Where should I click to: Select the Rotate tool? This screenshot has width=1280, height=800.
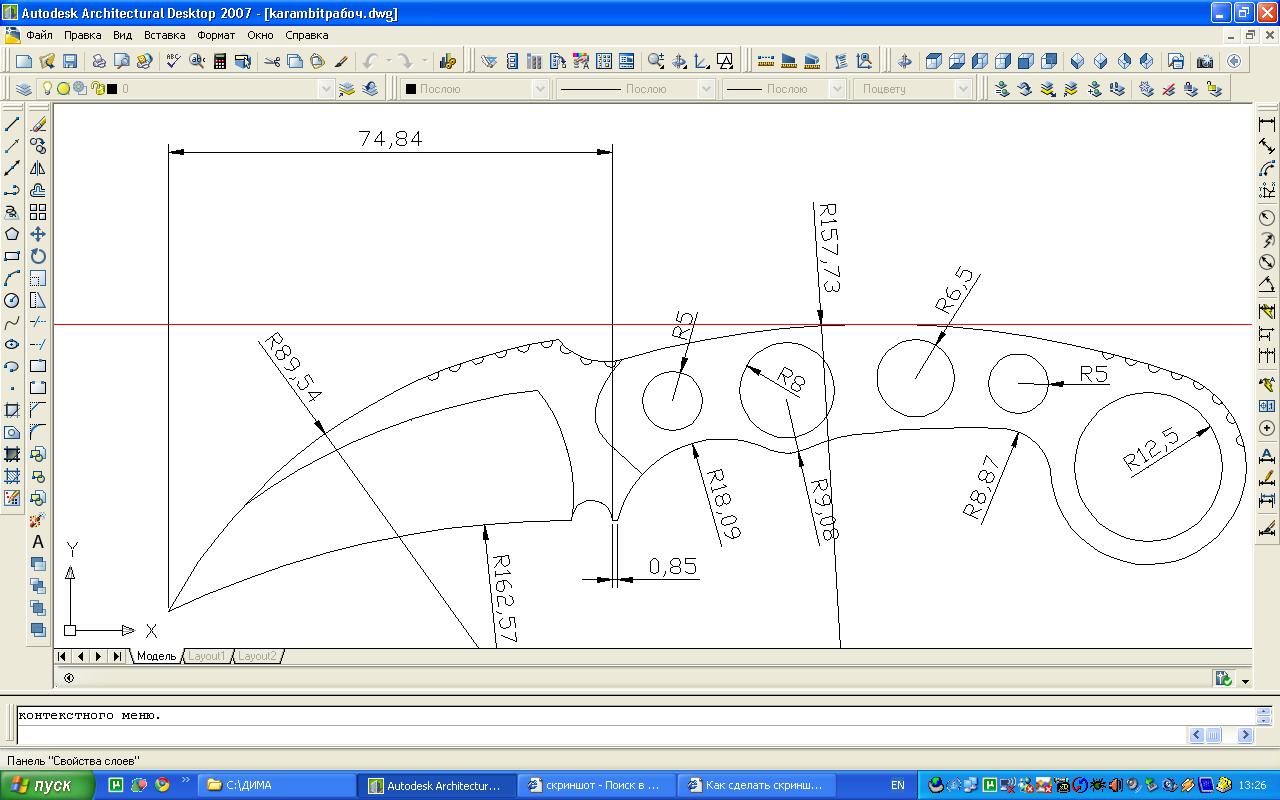[38, 256]
